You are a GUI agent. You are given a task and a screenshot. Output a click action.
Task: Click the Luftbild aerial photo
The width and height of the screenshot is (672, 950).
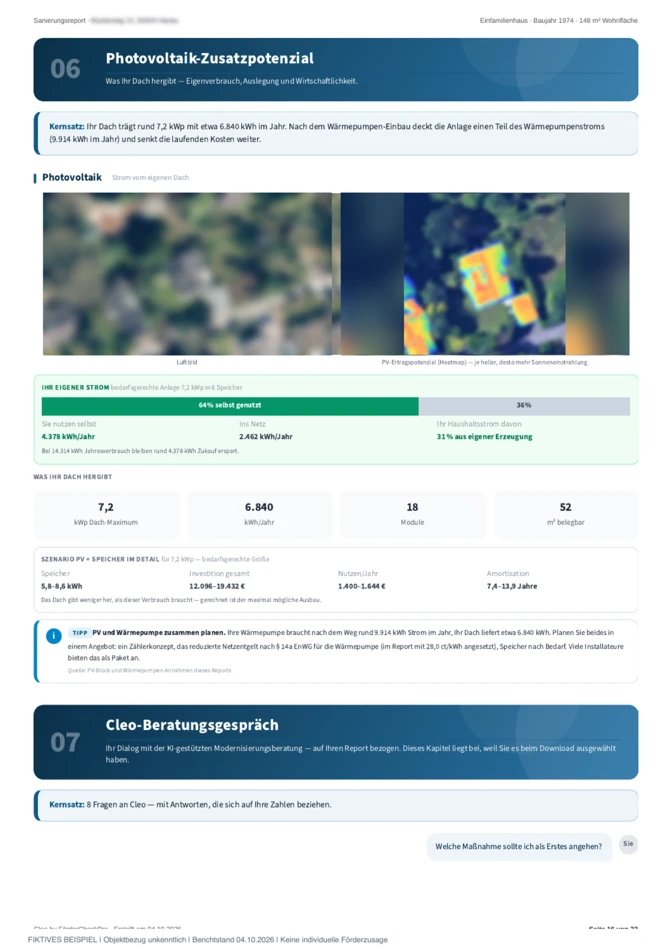pyautogui.click(x=187, y=274)
